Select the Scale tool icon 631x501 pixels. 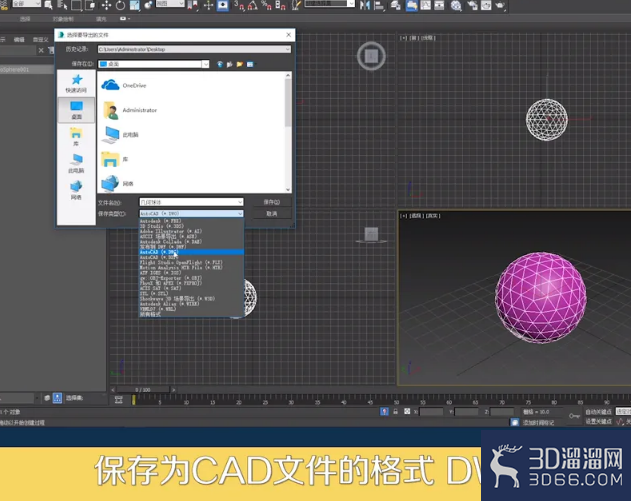(x=134, y=5)
